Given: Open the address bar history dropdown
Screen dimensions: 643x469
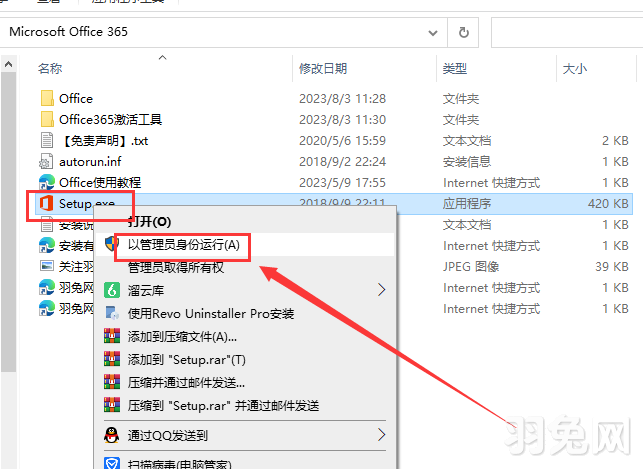Looking at the screenshot, I should click(433, 32).
